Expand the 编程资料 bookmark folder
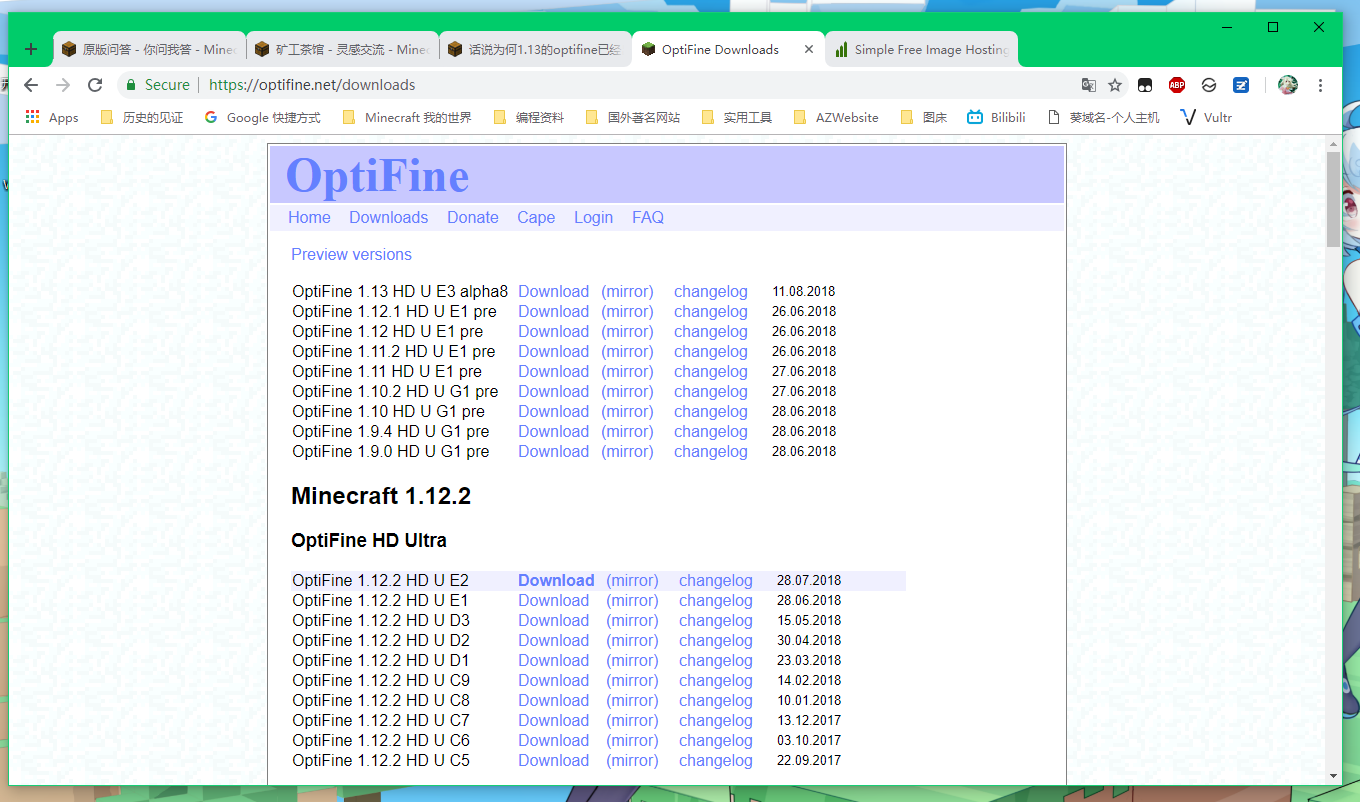The image size is (1360, 802). tap(529, 117)
